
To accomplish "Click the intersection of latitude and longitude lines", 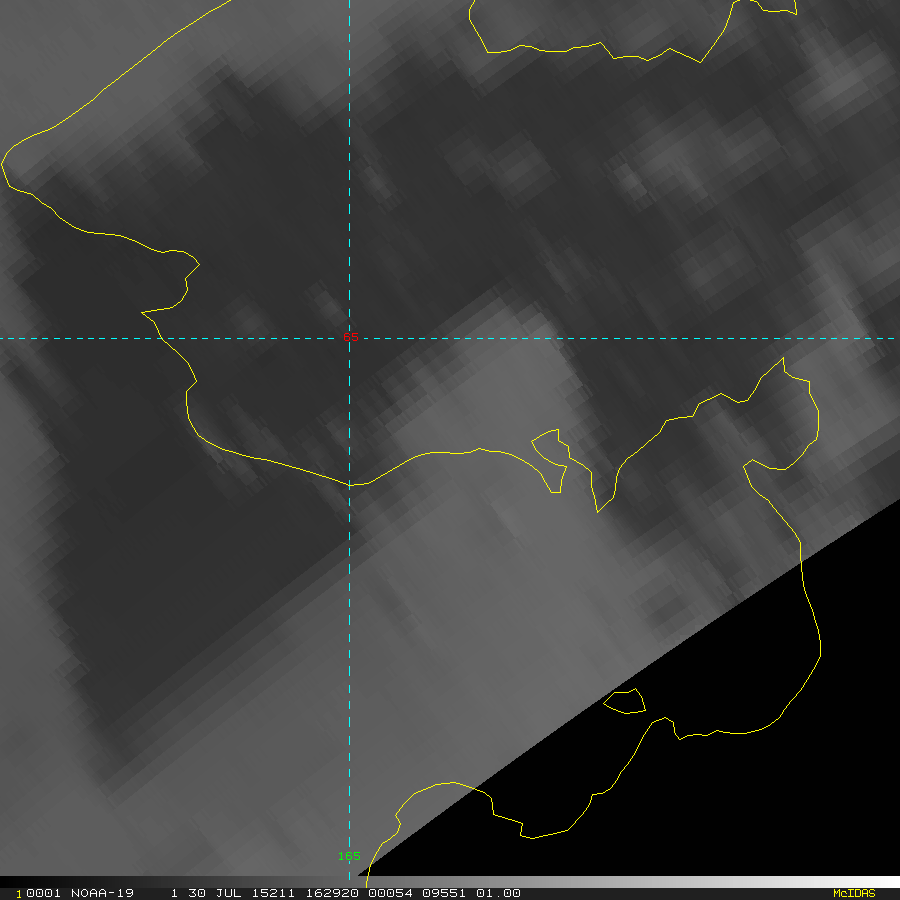I will click(x=349, y=338).
